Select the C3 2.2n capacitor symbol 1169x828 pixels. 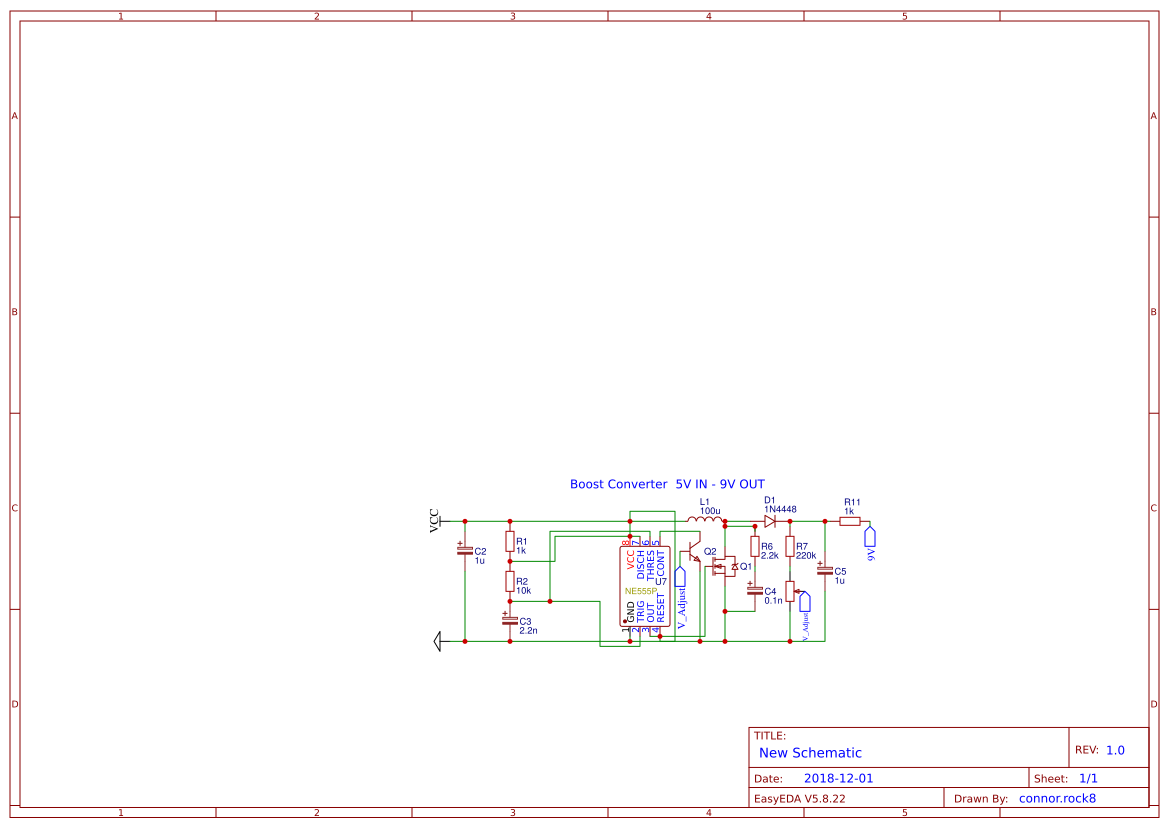510,620
